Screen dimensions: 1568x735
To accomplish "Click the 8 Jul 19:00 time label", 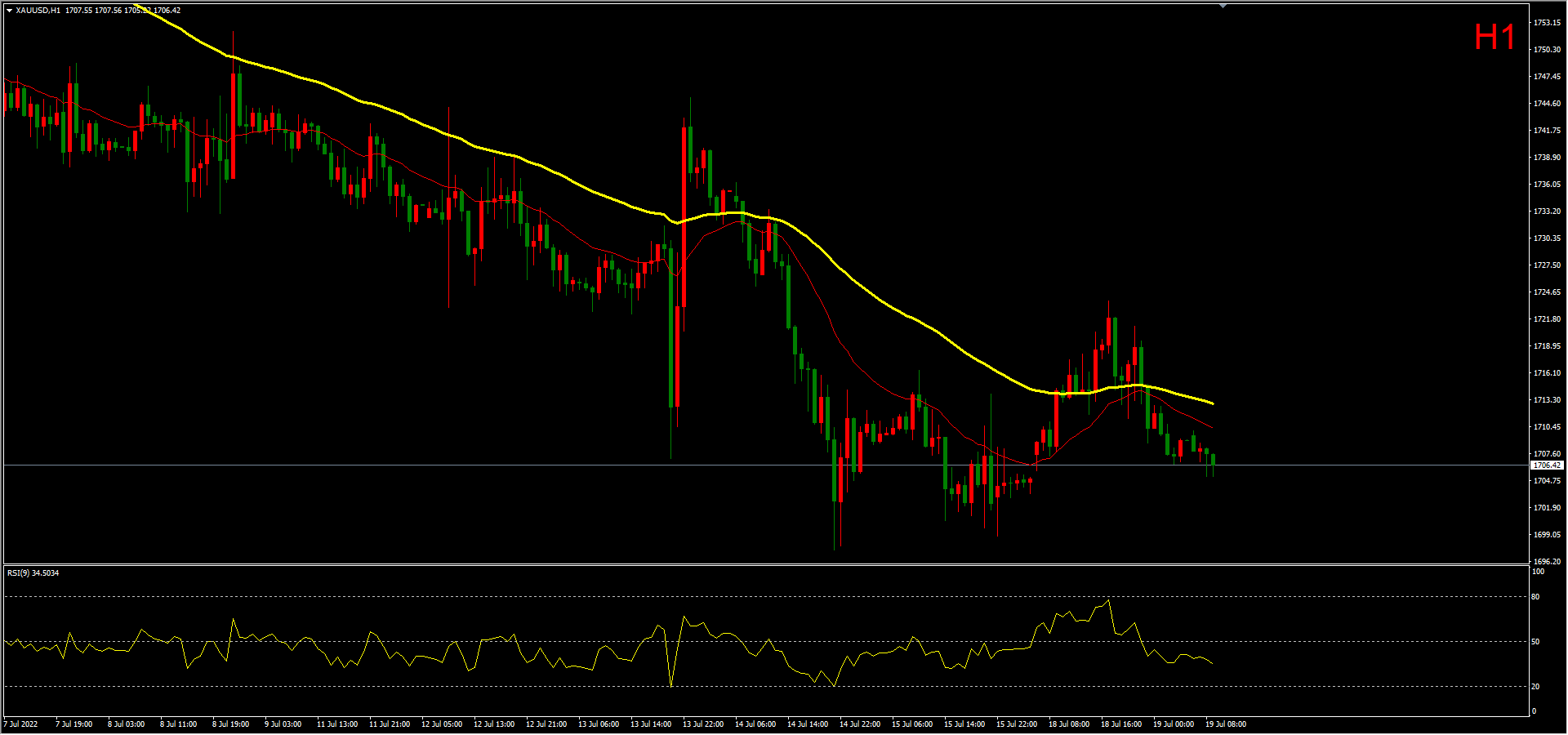I will point(230,724).
